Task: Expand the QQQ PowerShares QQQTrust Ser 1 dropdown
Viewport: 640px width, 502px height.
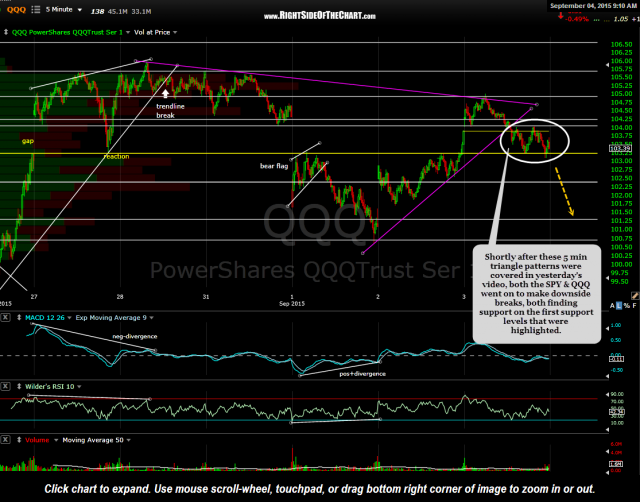Action: 128,32
